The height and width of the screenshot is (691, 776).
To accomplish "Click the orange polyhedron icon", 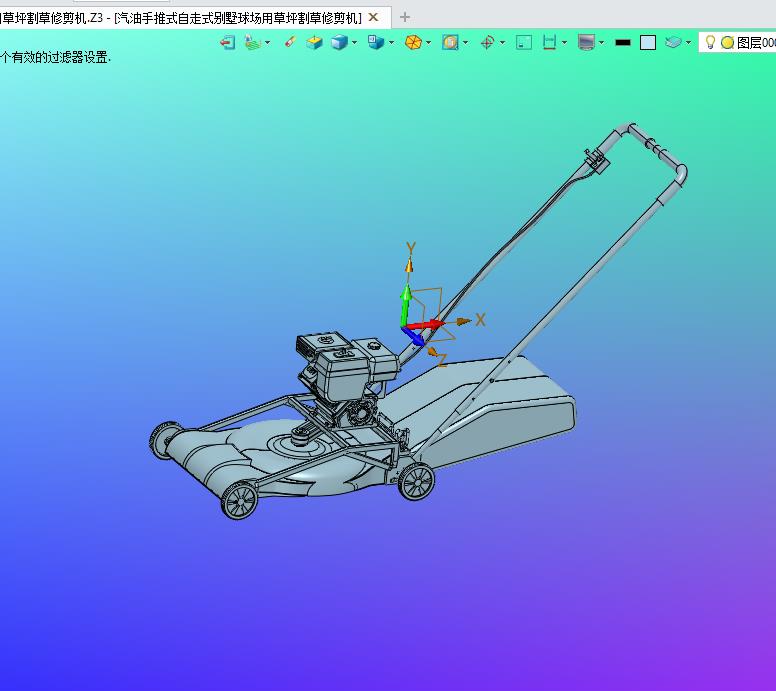I will pyautogui.click(x=413, y=43).
